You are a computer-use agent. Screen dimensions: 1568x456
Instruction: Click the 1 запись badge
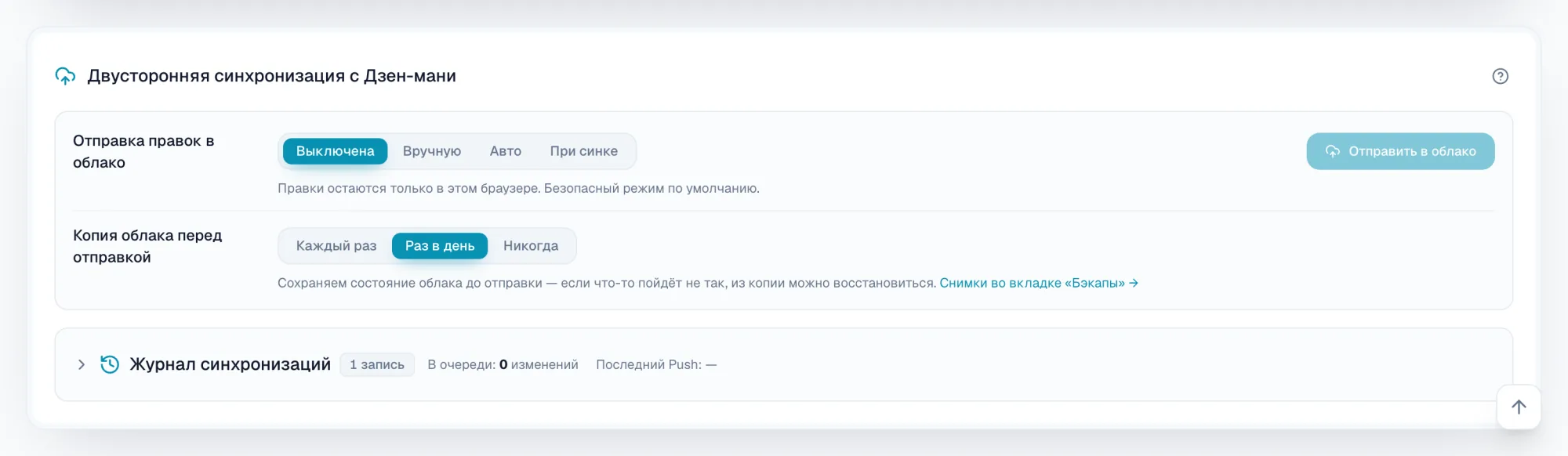pyautogui.click(x=377, y=364)
